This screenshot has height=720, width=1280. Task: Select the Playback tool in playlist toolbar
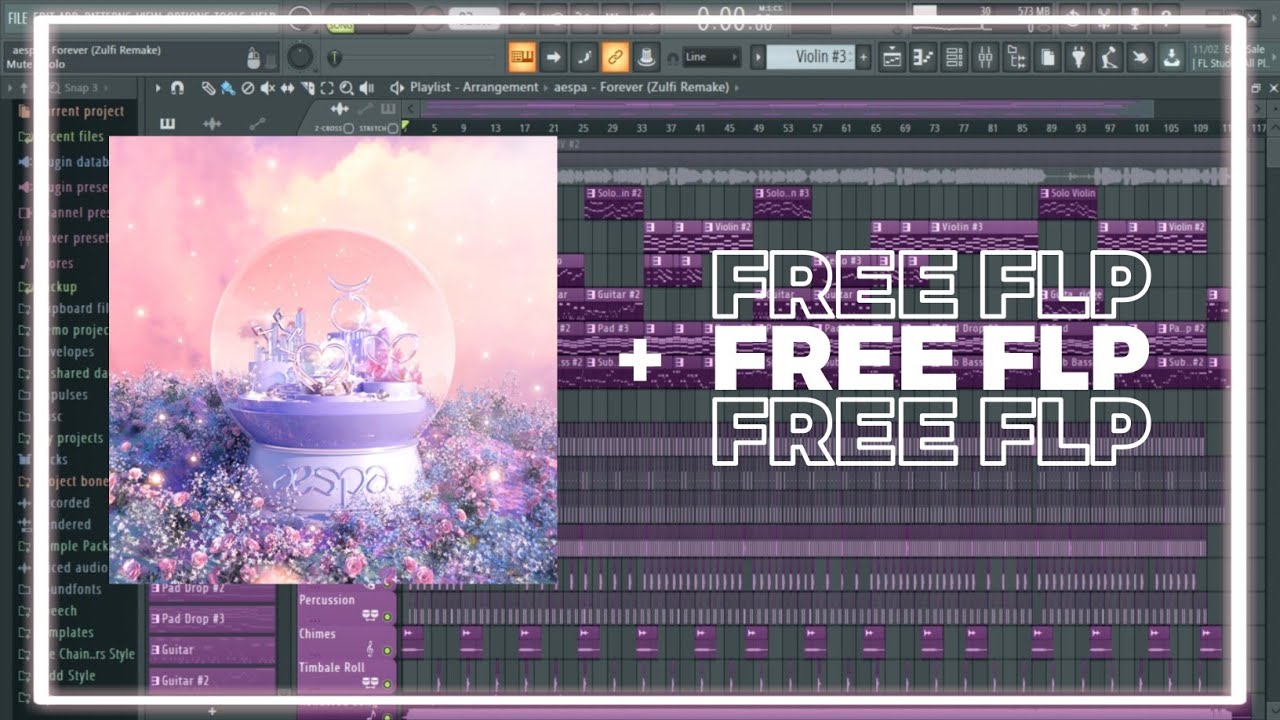click(366, 88)
